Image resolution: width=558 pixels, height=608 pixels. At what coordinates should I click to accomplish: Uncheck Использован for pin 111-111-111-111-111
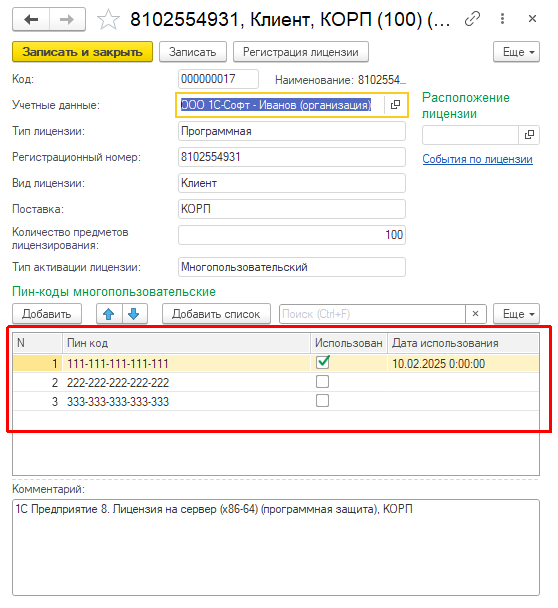[323, 363]
